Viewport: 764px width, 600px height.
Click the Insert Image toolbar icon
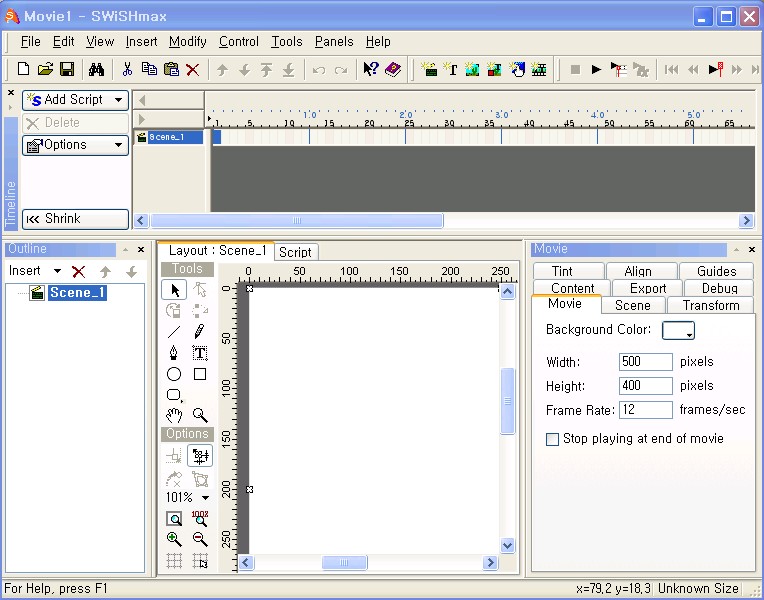[472, 69]
